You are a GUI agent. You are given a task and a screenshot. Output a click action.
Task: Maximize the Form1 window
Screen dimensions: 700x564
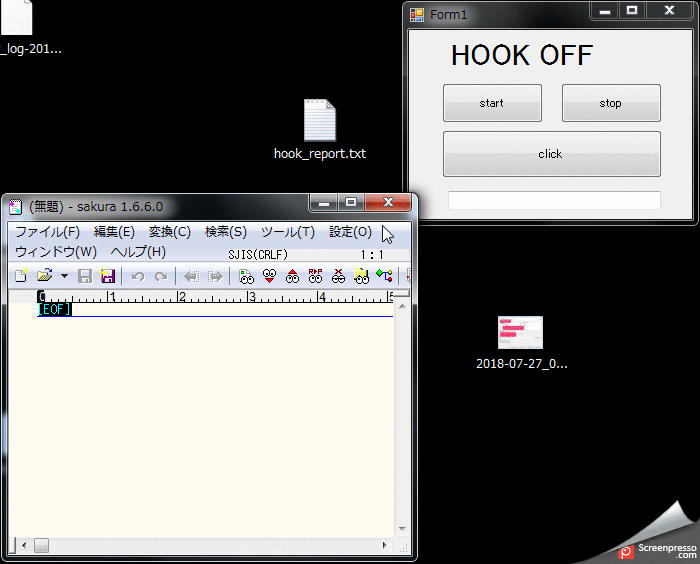click(x=632, y=11)
